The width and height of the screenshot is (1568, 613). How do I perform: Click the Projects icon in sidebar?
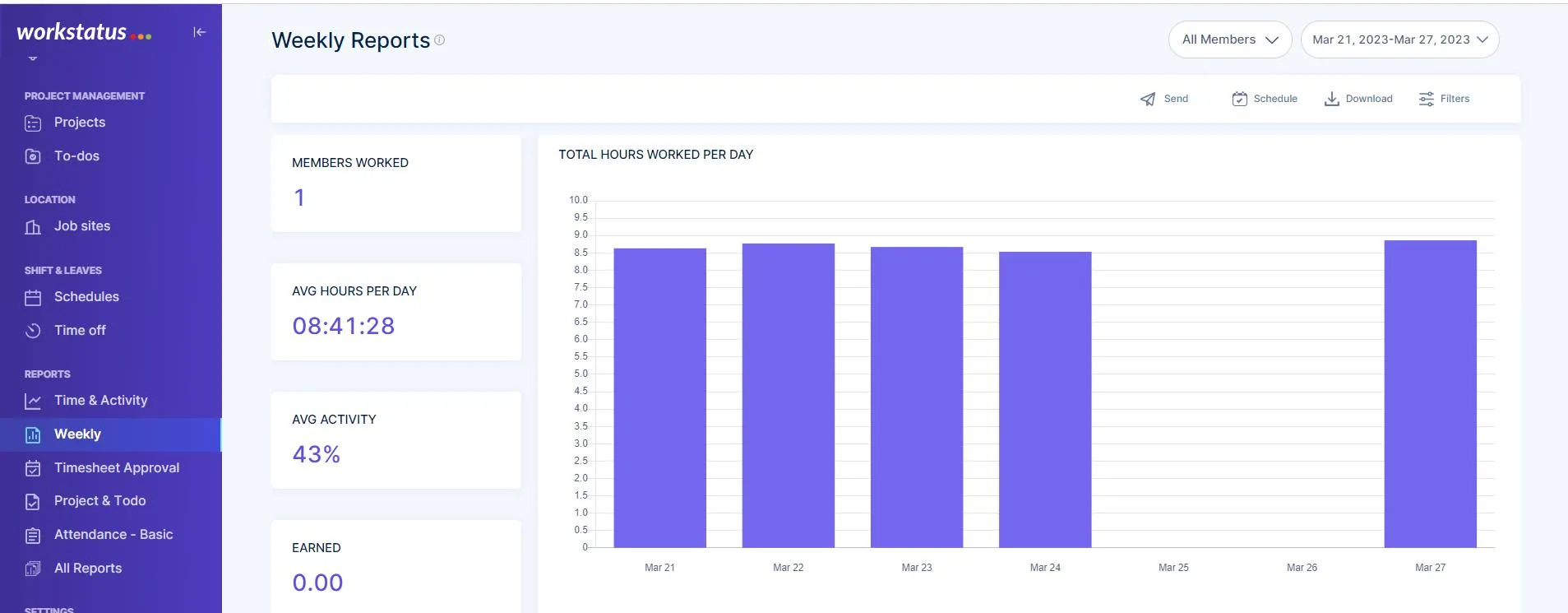coord(33,123)
